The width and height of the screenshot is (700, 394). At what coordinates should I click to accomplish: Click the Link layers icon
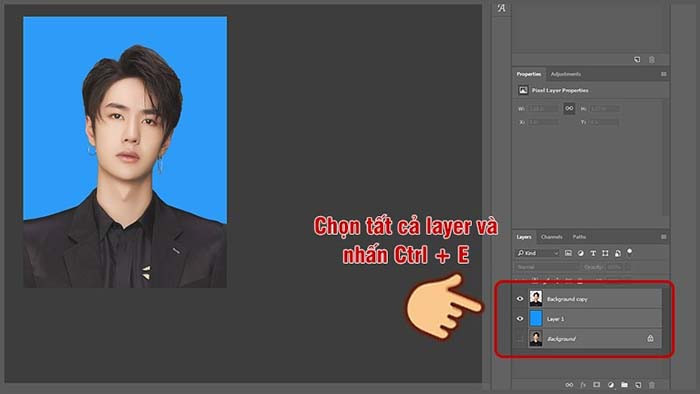[x=569, y=385]
